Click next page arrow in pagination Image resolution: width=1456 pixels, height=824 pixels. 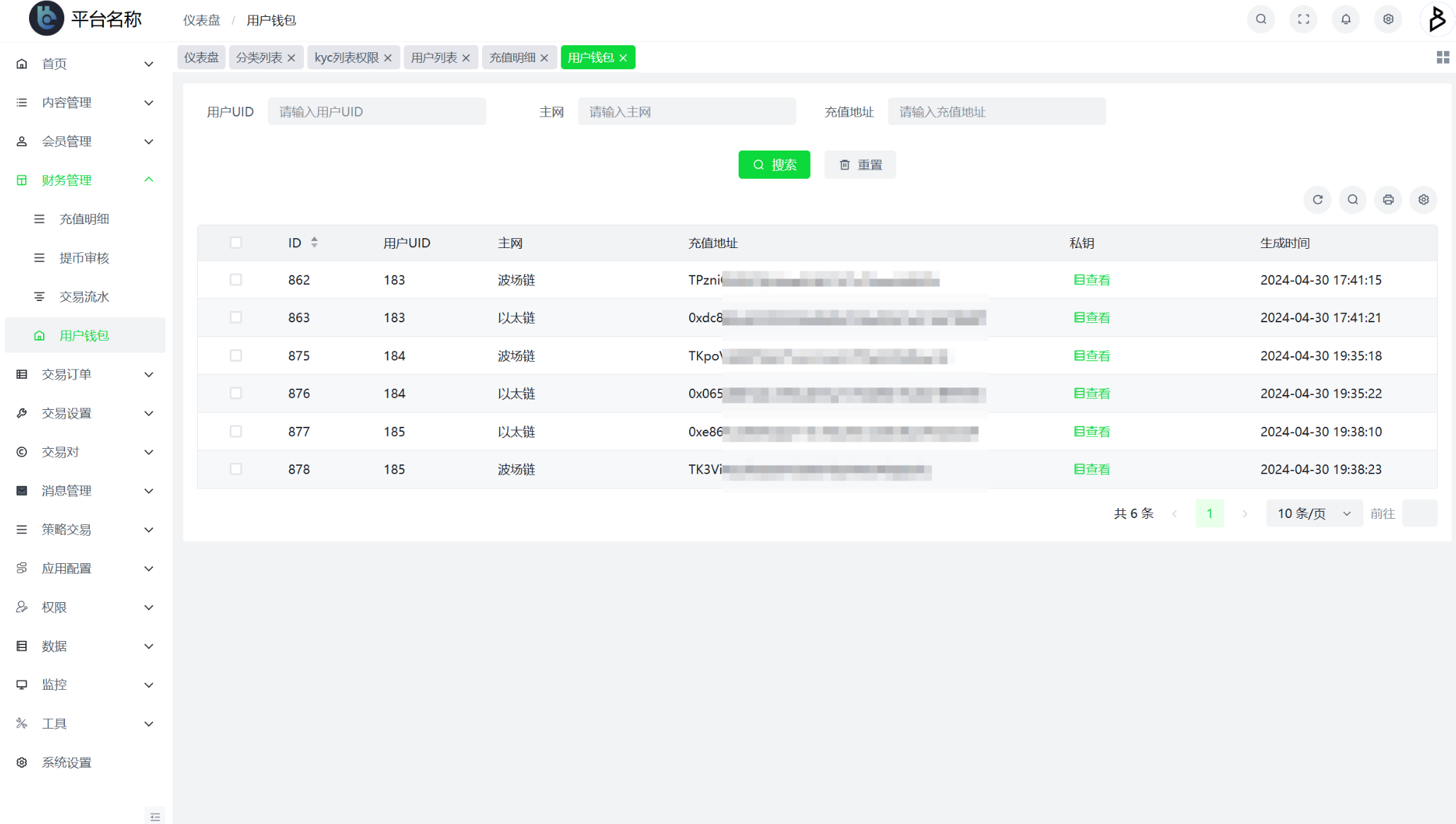click(x=1245, y=514)
